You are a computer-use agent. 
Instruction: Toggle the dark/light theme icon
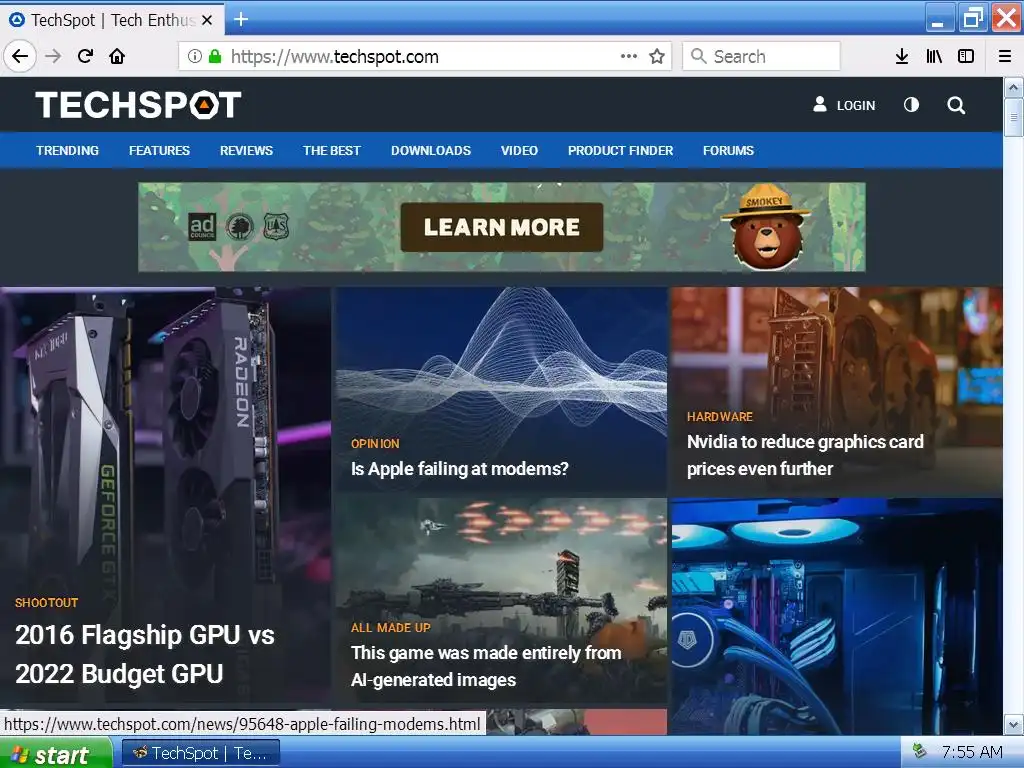(x=911, y=104)
